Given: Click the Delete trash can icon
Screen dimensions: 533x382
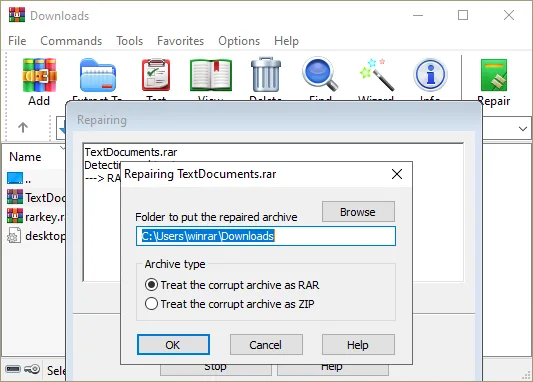Looking at the screenshot, I should click(266, 74).
